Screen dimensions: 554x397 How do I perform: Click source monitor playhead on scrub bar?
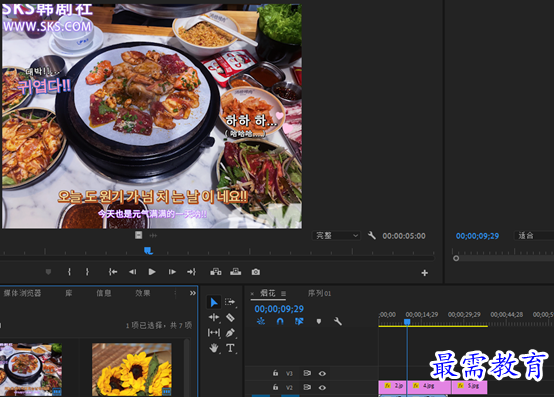pos(148,250)
